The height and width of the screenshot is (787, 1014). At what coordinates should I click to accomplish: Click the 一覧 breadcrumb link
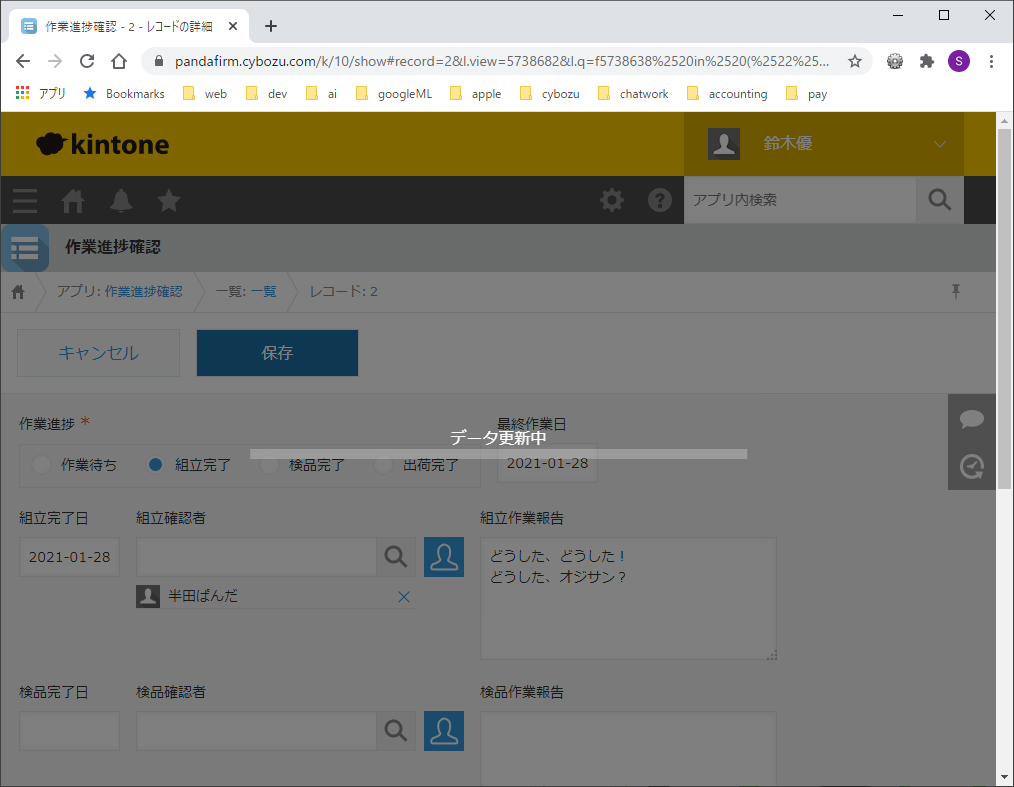tap(263, 292)
